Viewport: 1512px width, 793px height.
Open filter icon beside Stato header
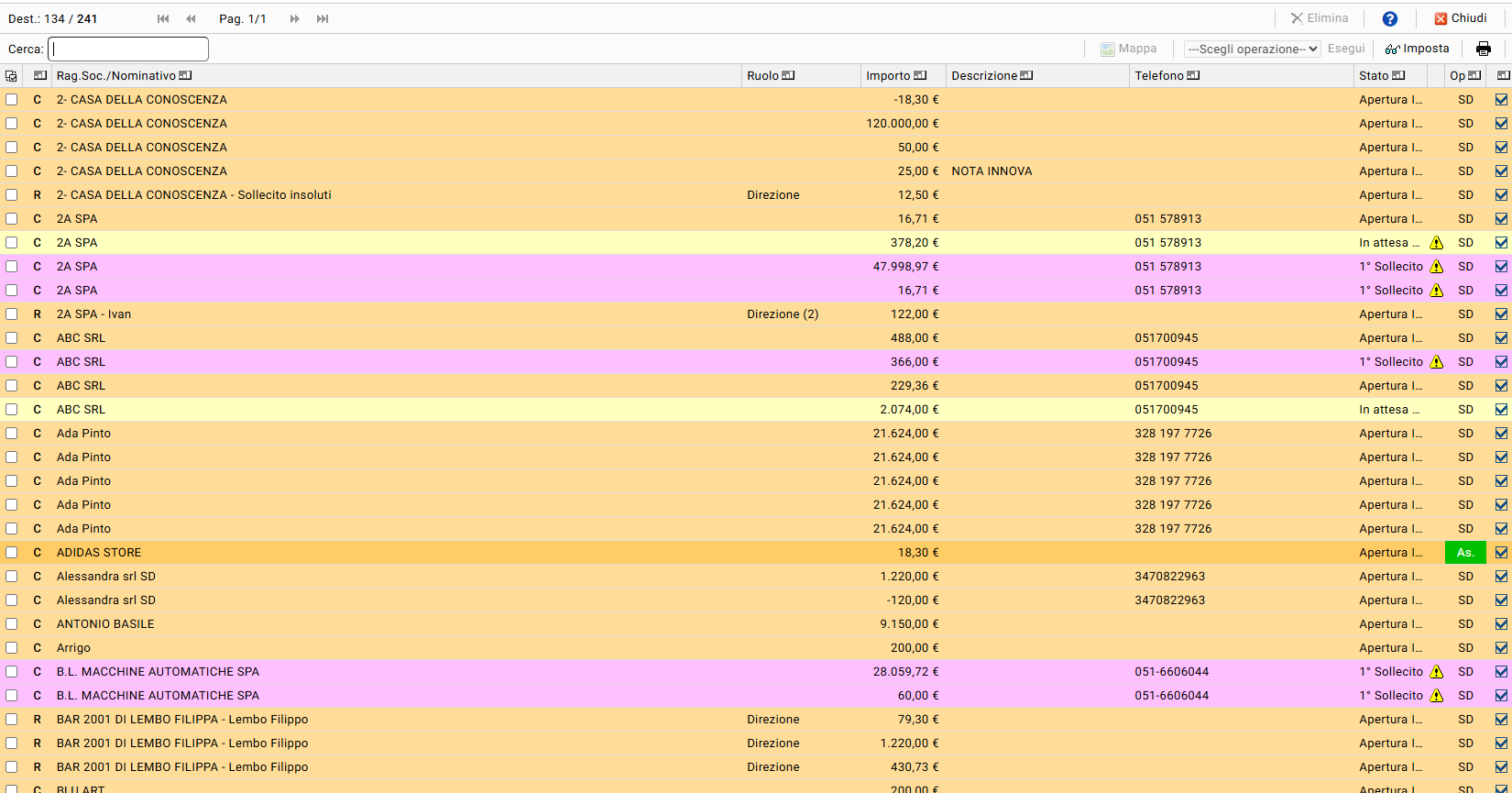(x=1398, y=75)
